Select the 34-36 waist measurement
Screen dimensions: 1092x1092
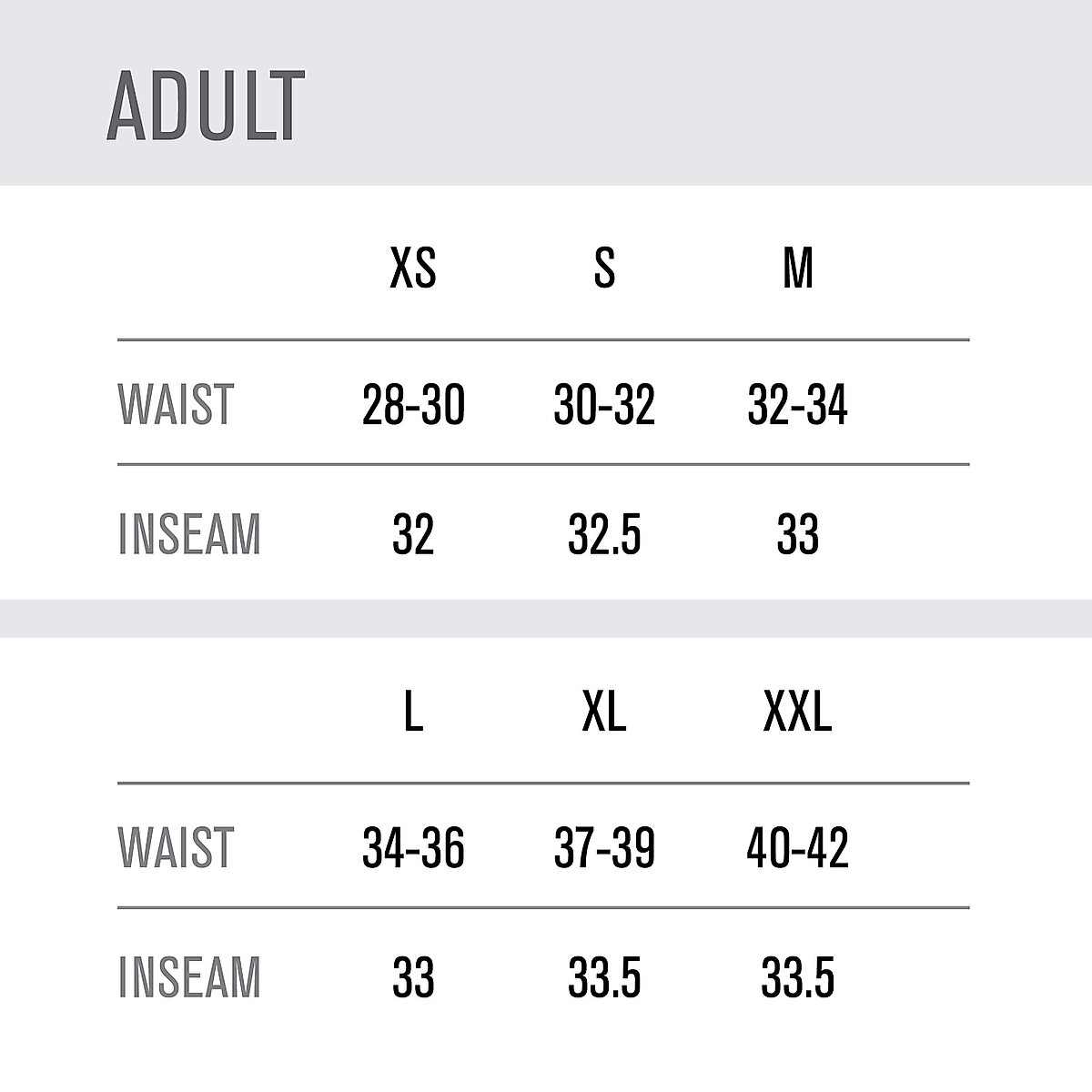point(413,847)
